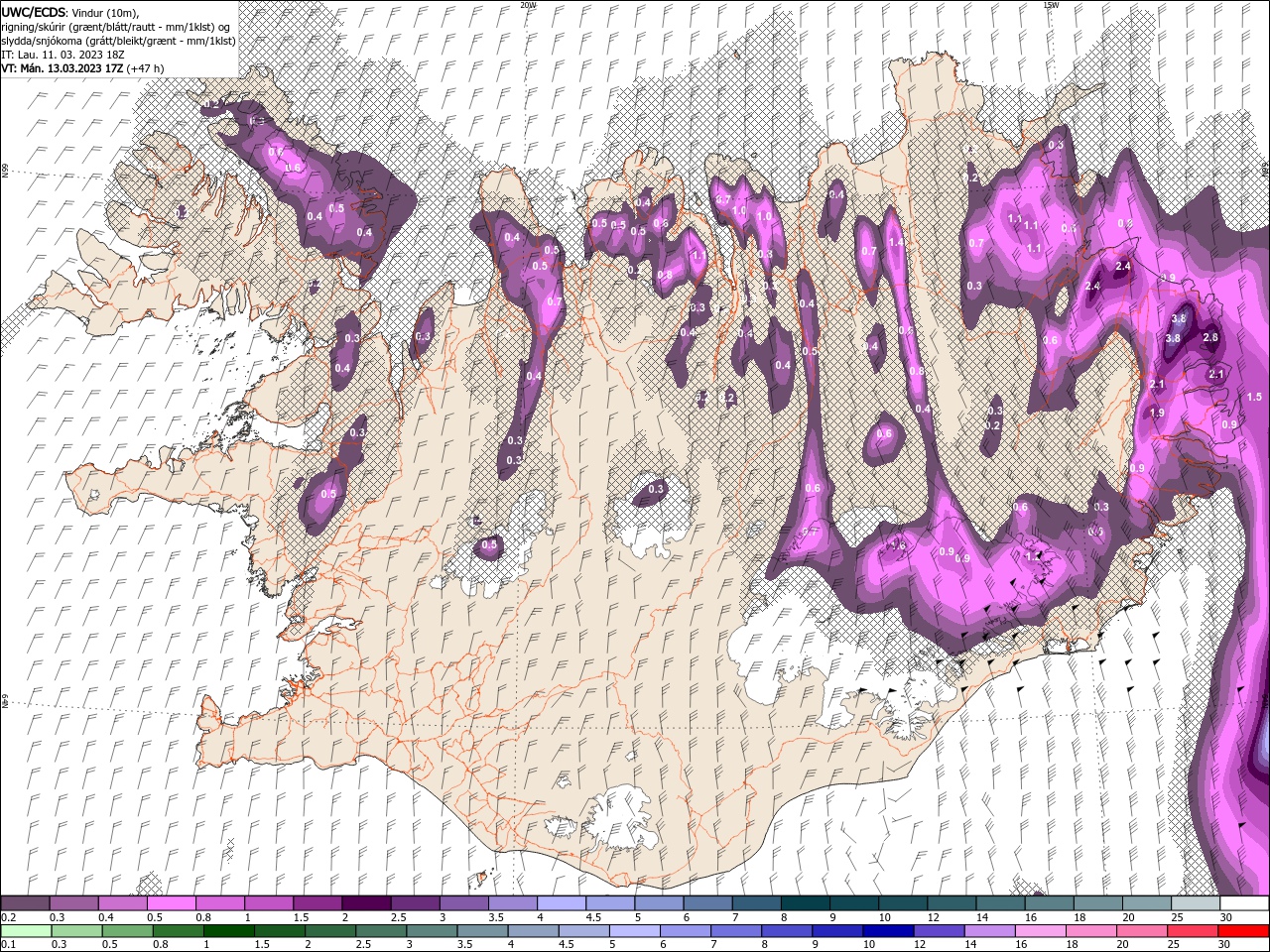Click the darkest purple swatch starting at 2
Viewport: 1270px width, 952px height.
click(366, 902)
